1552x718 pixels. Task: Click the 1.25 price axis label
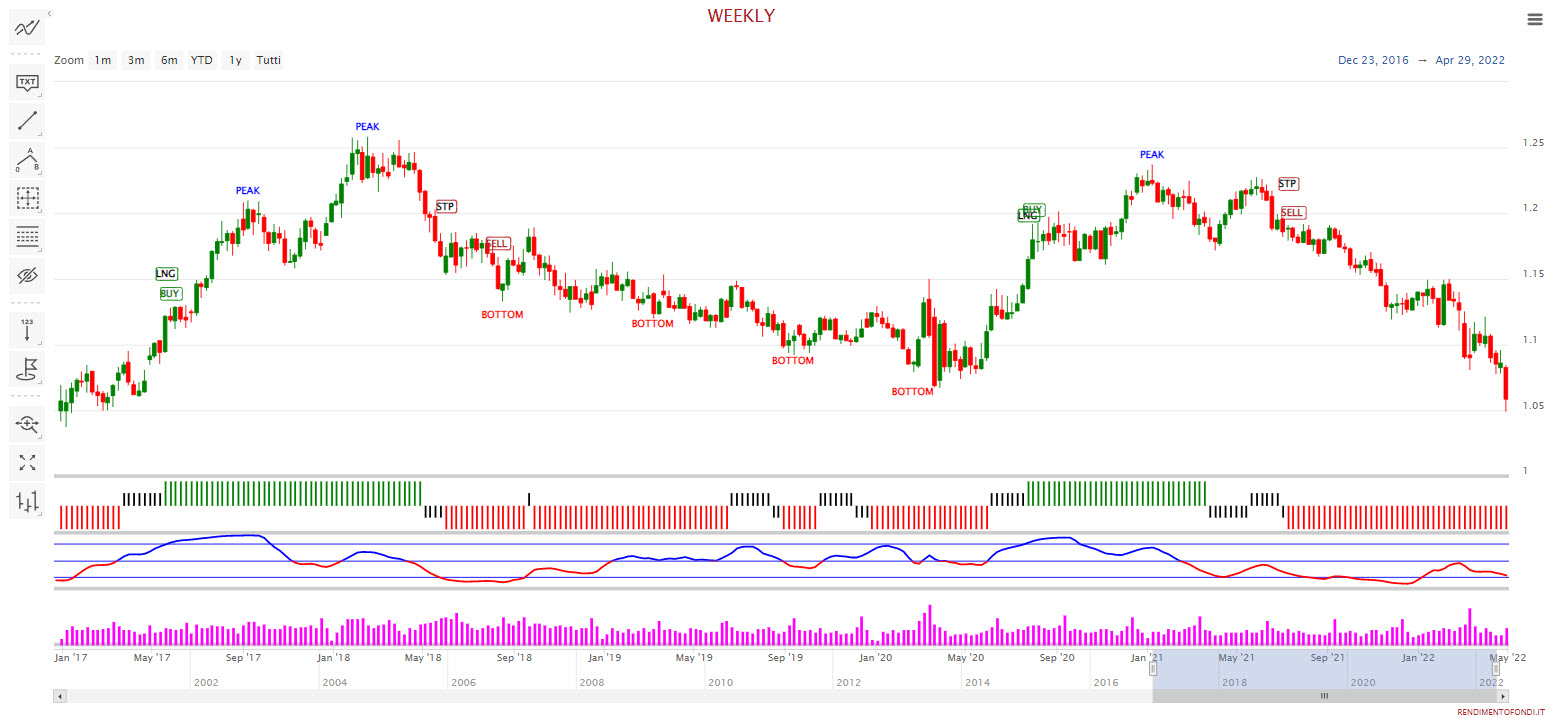click(x=1533, y=143)
